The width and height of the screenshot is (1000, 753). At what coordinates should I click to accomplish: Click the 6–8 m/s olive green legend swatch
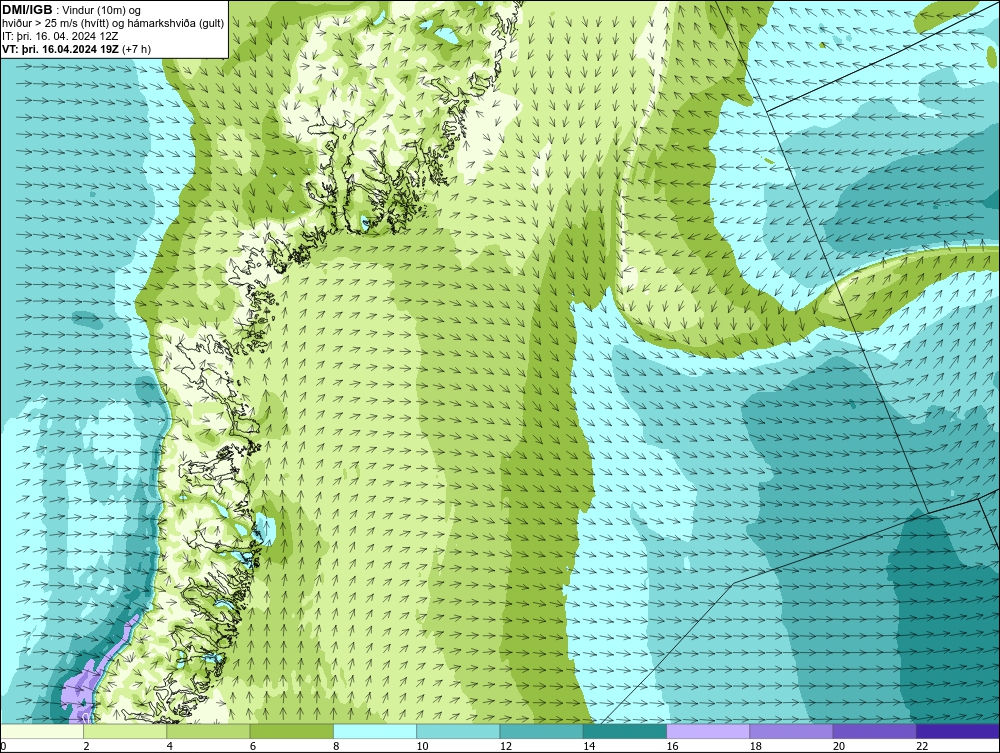point(291,731)
